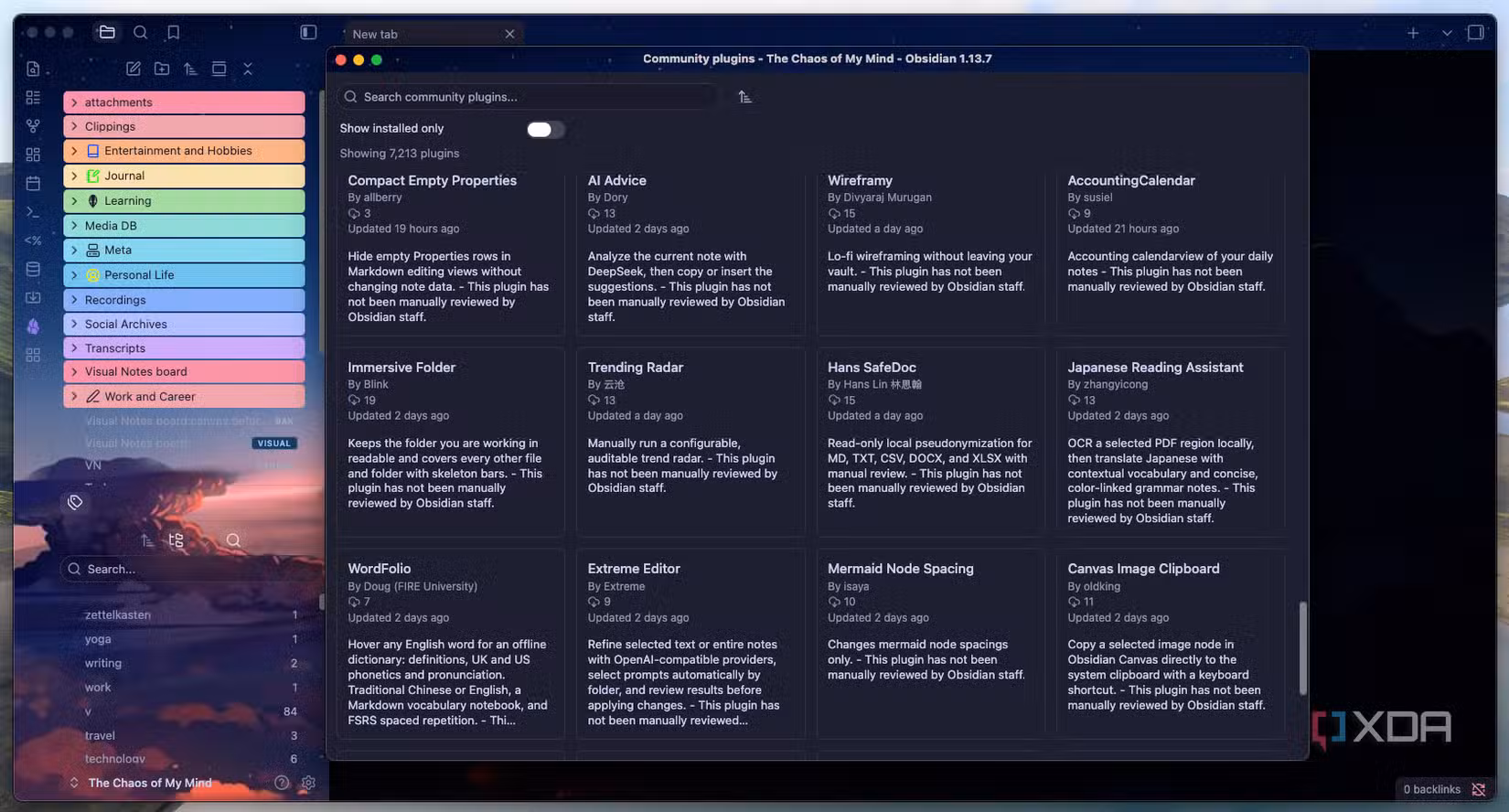The image size is (1509, 812).
Task: Expand the Journal folder
Action: pyautogui.click(x=184, y=176)
